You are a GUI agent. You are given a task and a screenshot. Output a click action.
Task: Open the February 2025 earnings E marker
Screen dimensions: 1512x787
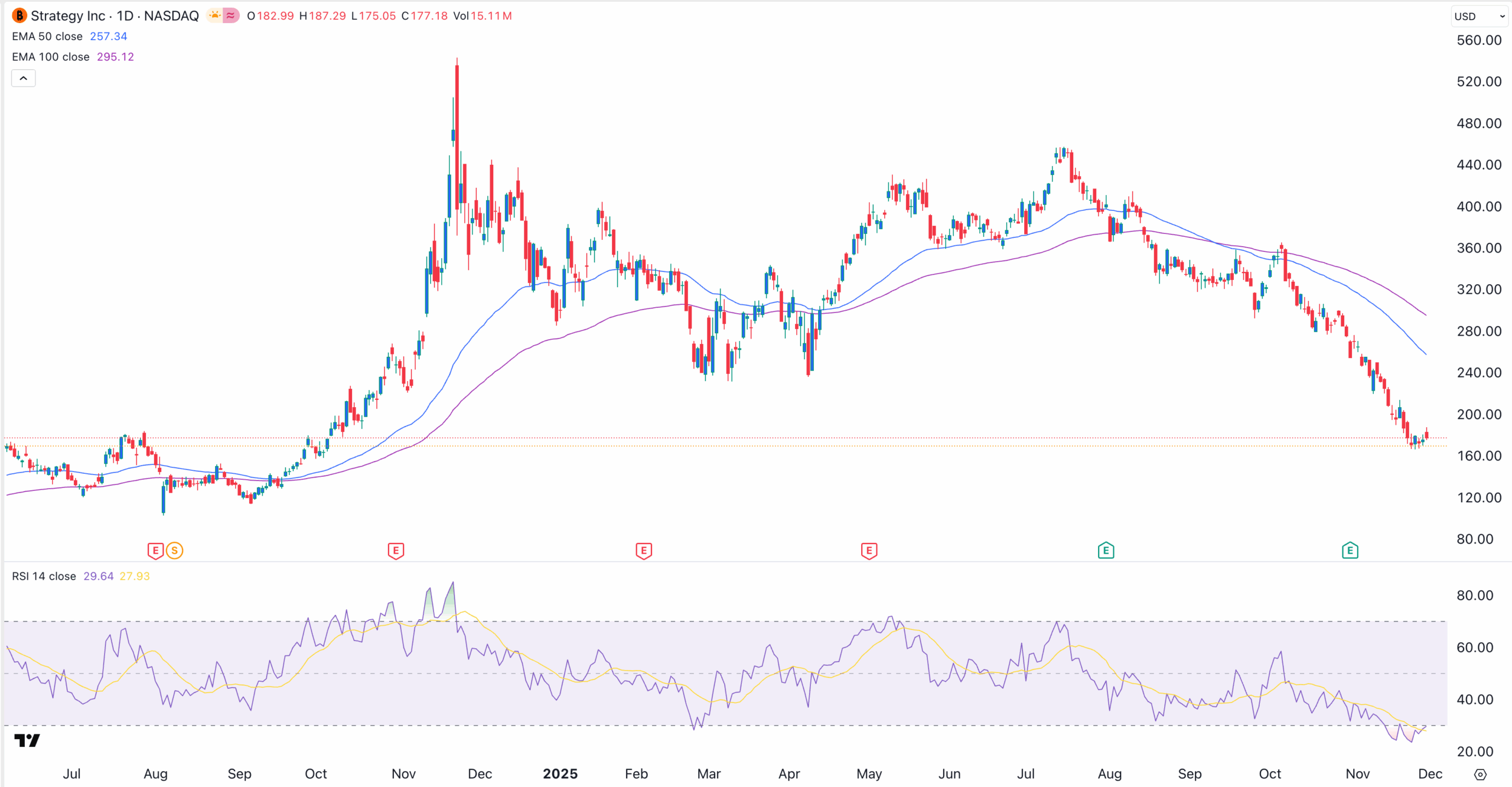coord(644,551)
